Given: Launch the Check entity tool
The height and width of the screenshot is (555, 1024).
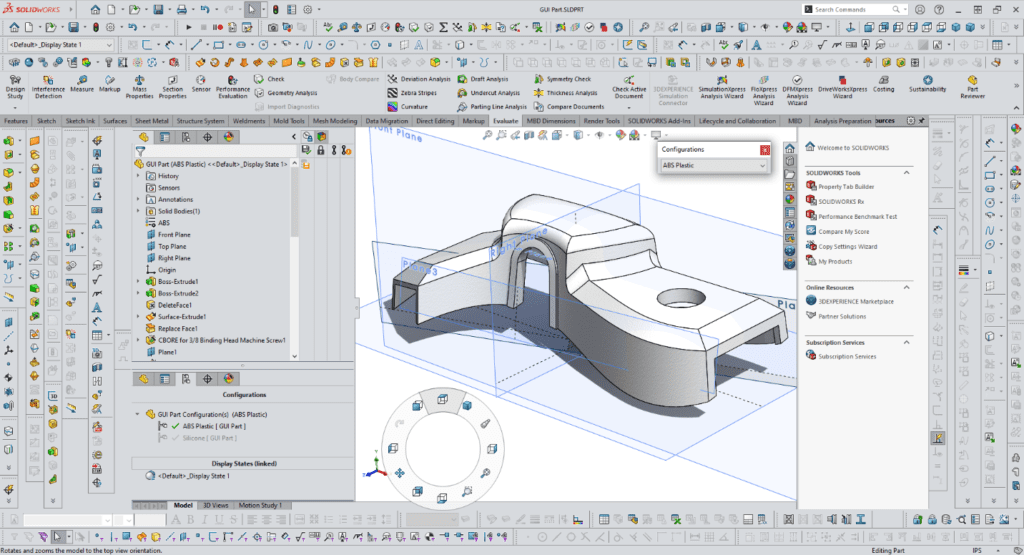Looking at the screenshot, I should [269, 79].
